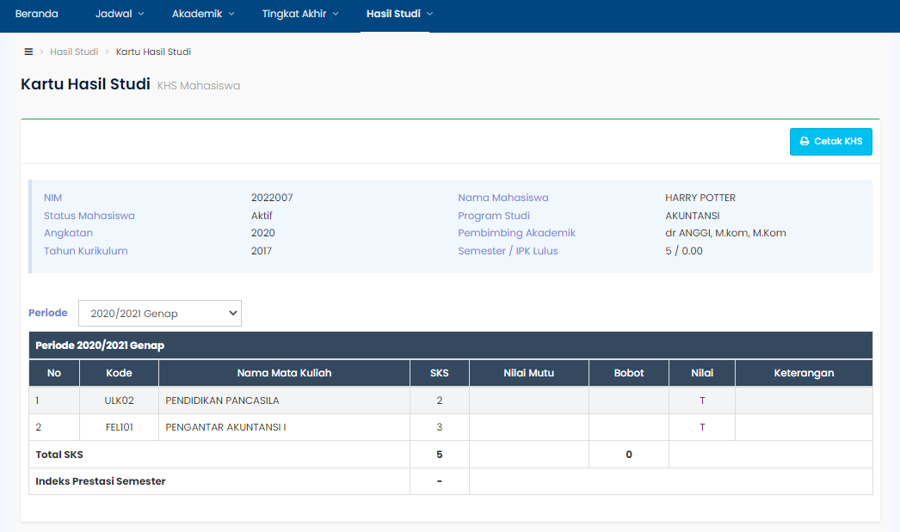
Task: Click the Hasil Studi breadcrumb link
Action: (74, 52)
